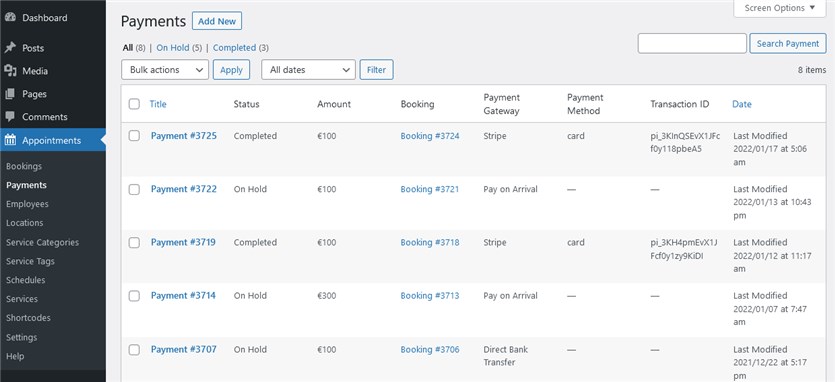
Task: Open Booking #3718 link
Action: click(x=430, y=242)
